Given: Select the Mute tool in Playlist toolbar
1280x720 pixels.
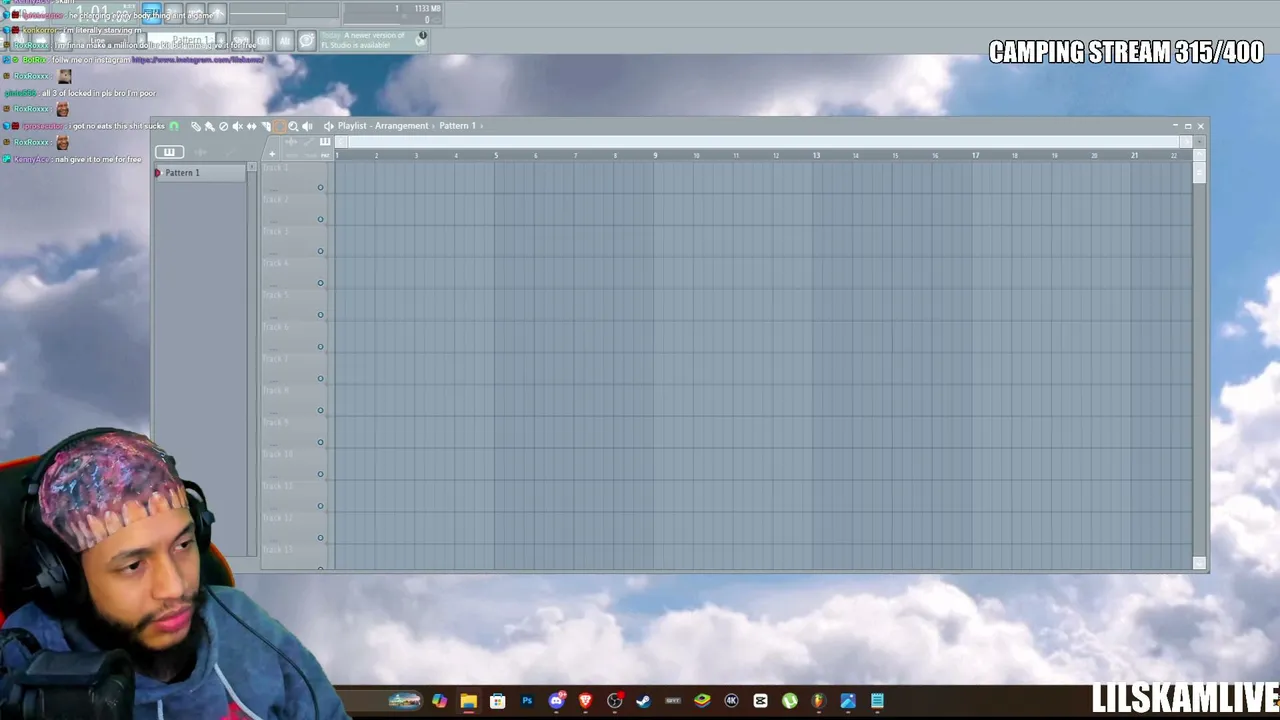Looking at the screenshot, I should pos(238,126).
